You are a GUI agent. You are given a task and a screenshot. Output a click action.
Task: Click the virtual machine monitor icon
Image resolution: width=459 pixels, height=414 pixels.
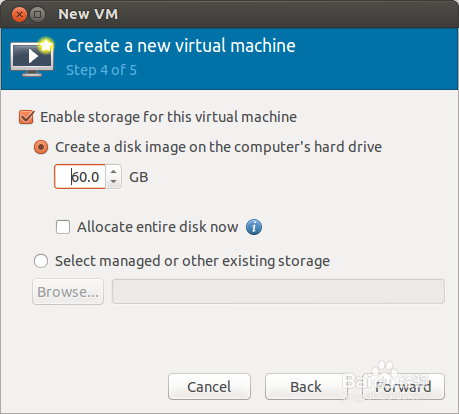[x=32, y=57]
